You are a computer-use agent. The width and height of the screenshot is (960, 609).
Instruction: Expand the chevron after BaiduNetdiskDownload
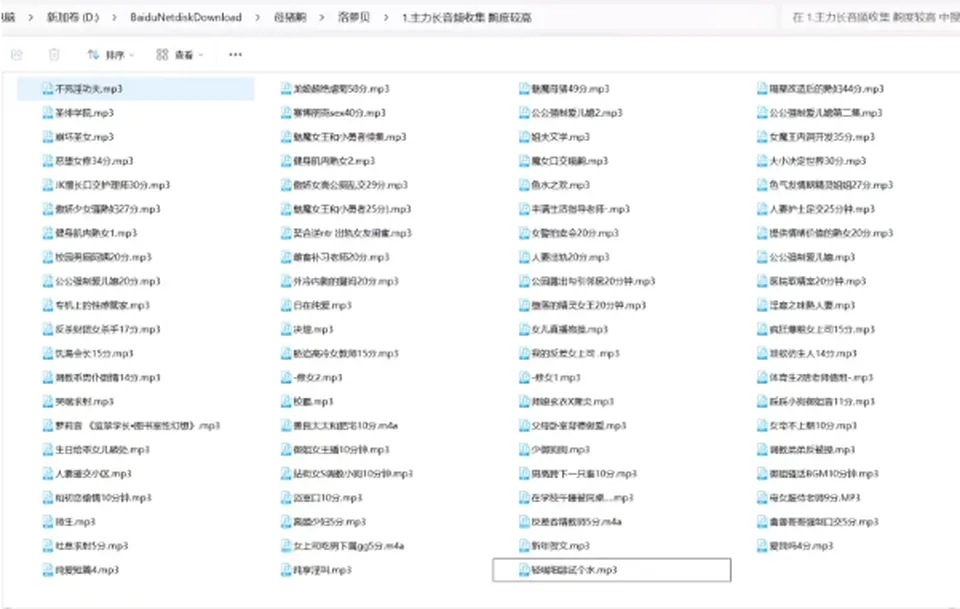[257, 18]
